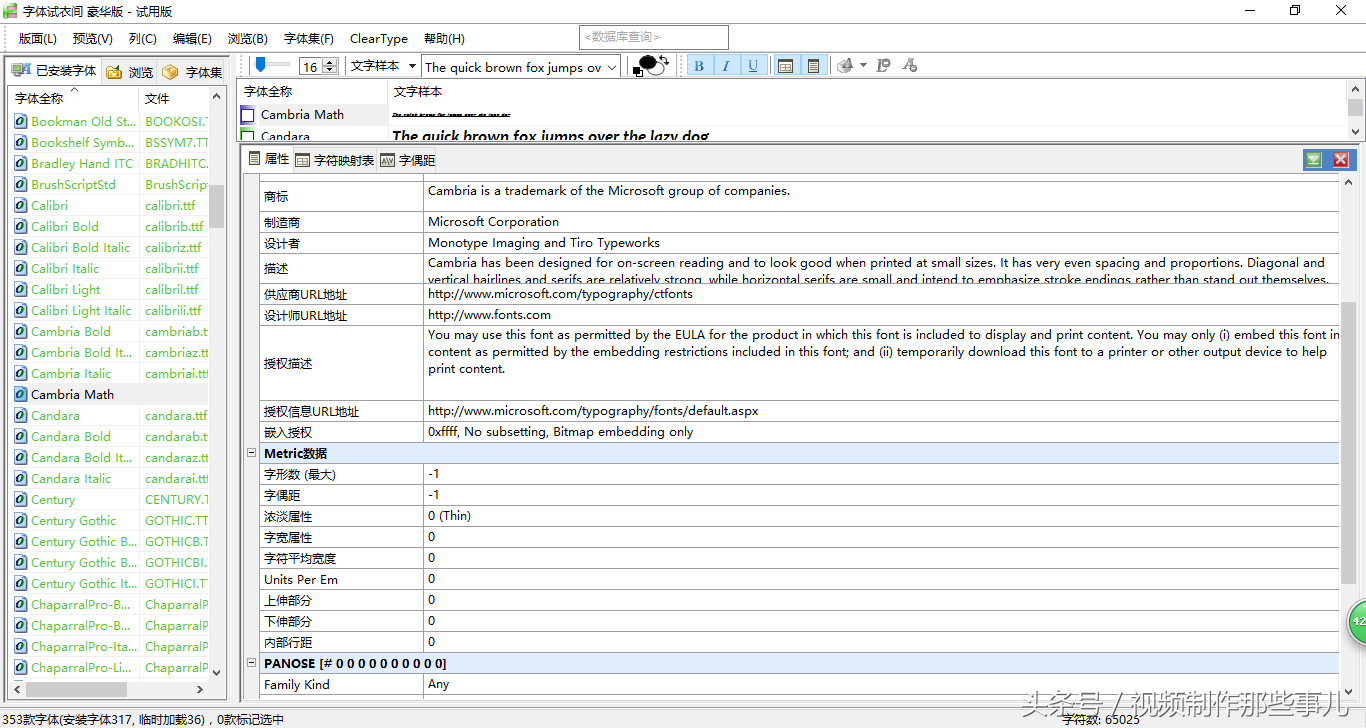Open the arrow next to the 3D letter icon
The height and width of the screenshot is (728, 1366).
tap(863, 66)
